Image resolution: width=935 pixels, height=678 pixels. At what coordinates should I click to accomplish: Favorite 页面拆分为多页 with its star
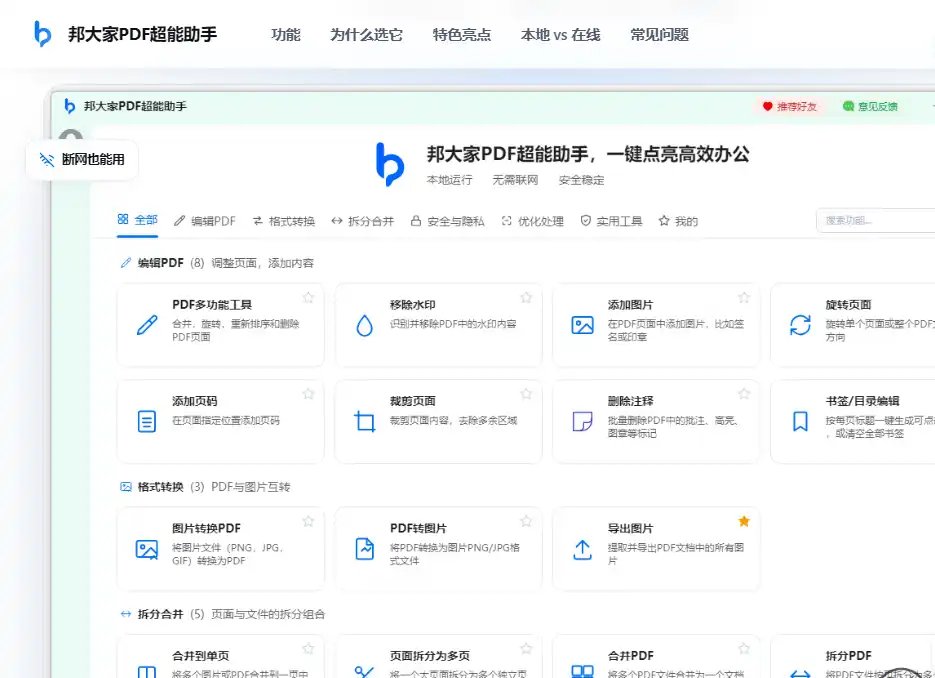pyautogui.click(x=526, y=648)
